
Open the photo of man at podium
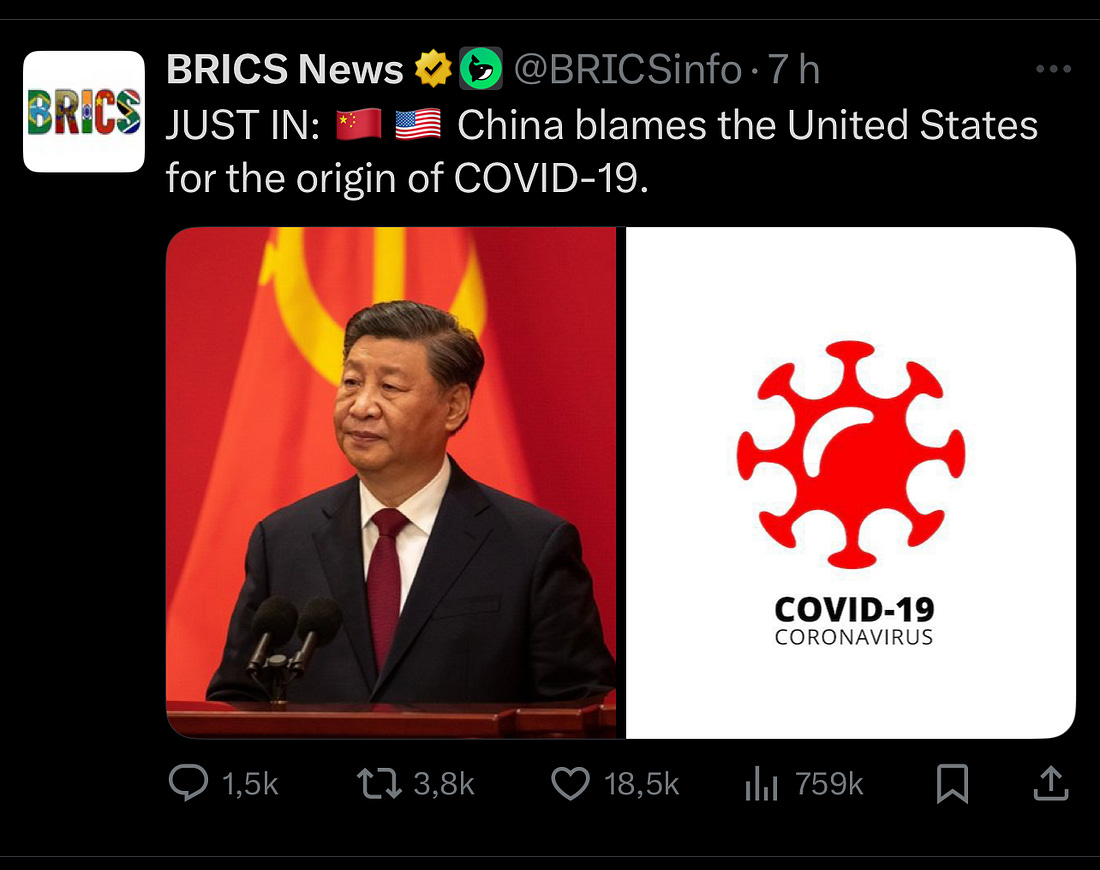coord(391,482)
